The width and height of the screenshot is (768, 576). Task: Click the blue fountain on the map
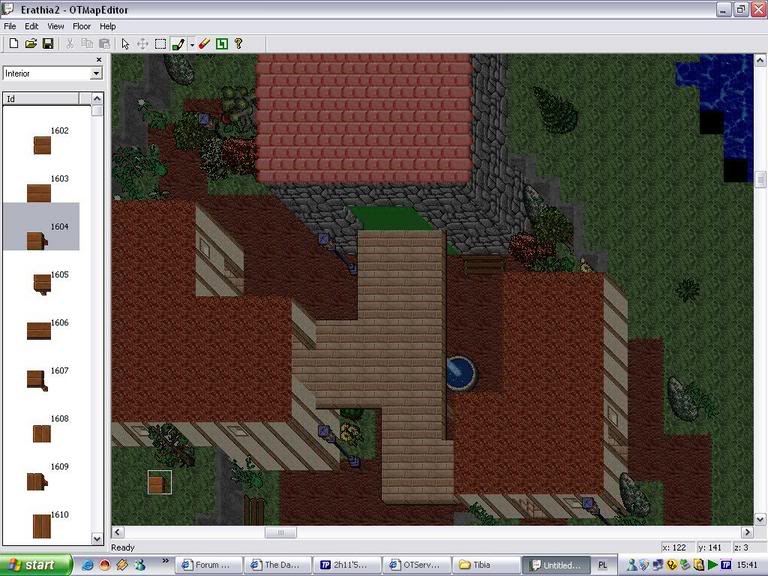(460, 373)
